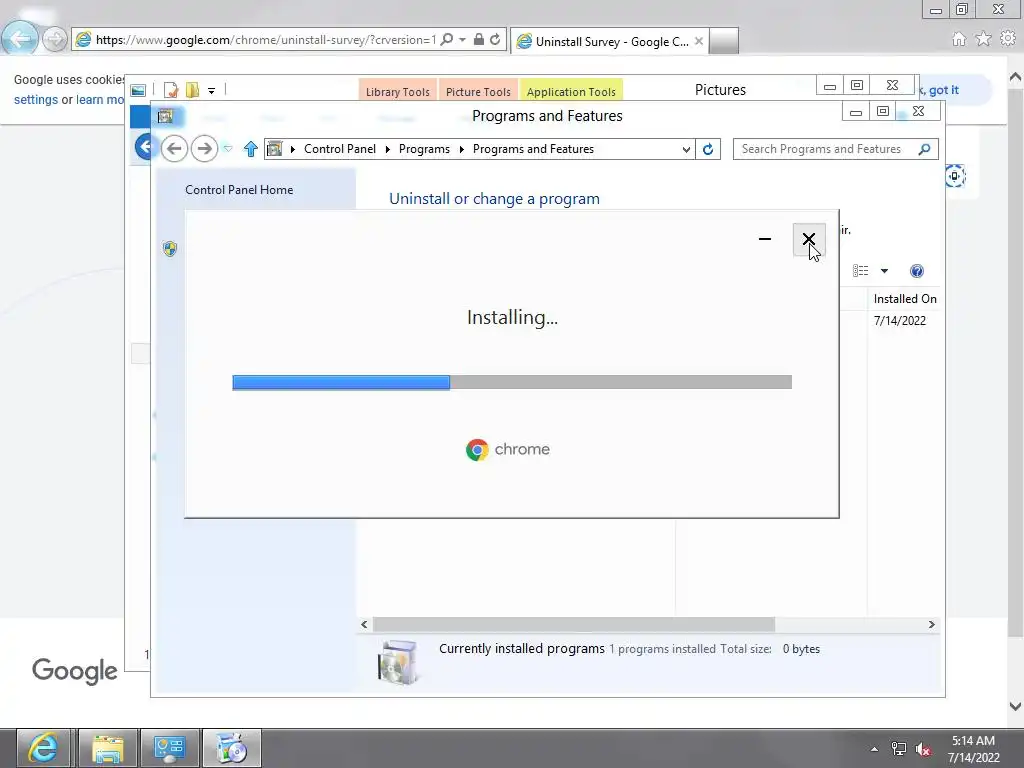Open IE Tools gear icon
Image resolution: width=1024 pixels, height=768 pixels.
pyautogui.click(x=1008, y=39)
